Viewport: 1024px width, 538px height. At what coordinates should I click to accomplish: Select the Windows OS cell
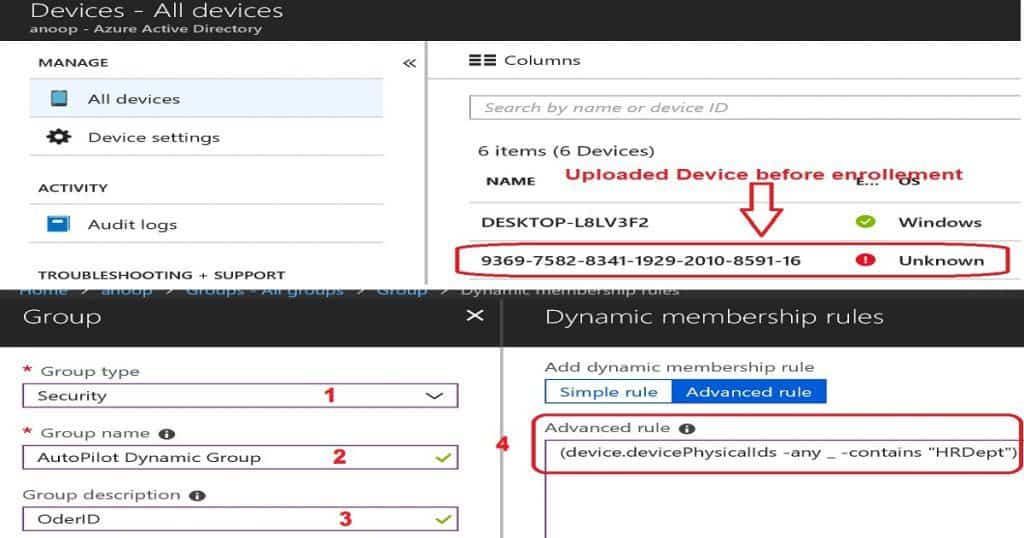940,222
